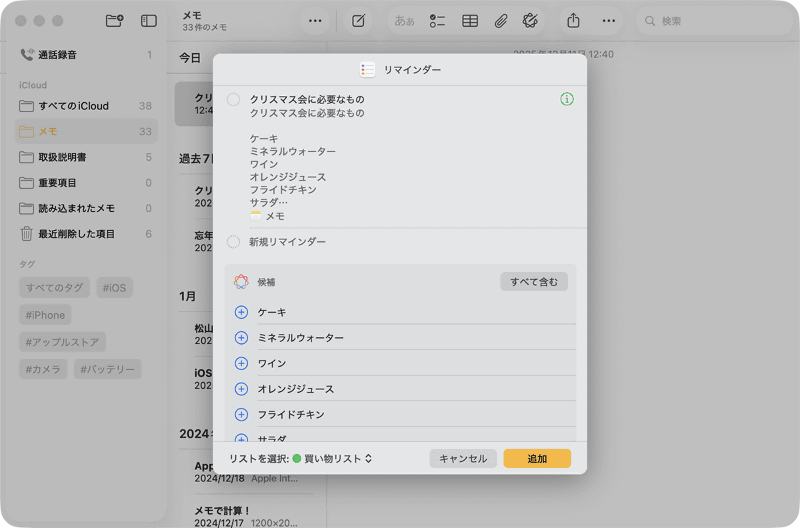This screenshot has width=800, height=528.
Task: Insert a checklist using the checklist icon
Action: (437, 21)
